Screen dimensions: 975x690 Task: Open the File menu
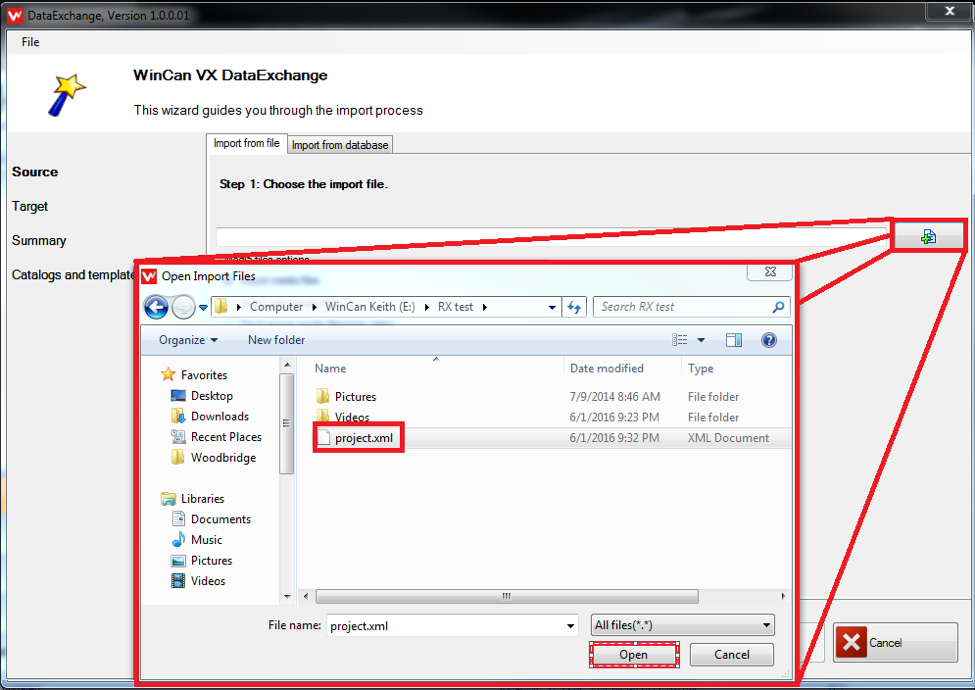[x=30, y=41]
